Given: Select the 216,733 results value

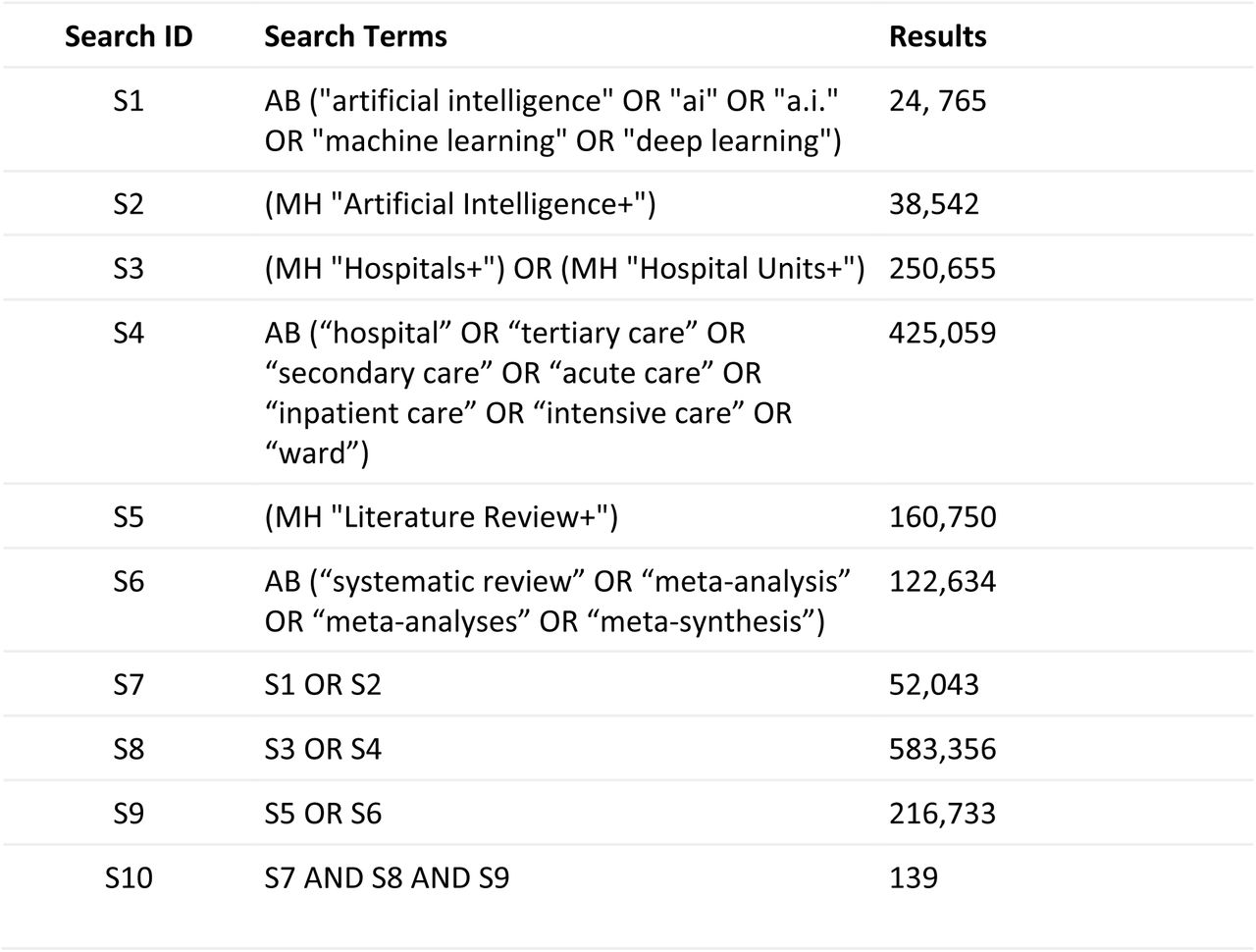Looking at the screenshot, I should [942, 814].
